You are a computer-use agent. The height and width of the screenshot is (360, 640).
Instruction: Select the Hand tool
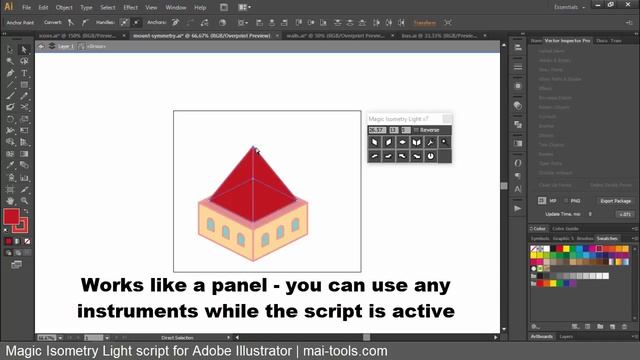pos(10,201)
